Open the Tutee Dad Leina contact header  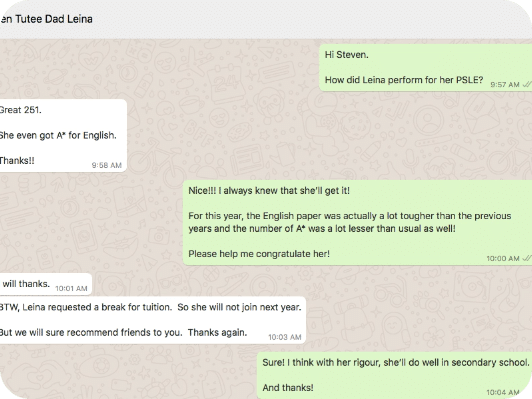[x=46, y=19]
